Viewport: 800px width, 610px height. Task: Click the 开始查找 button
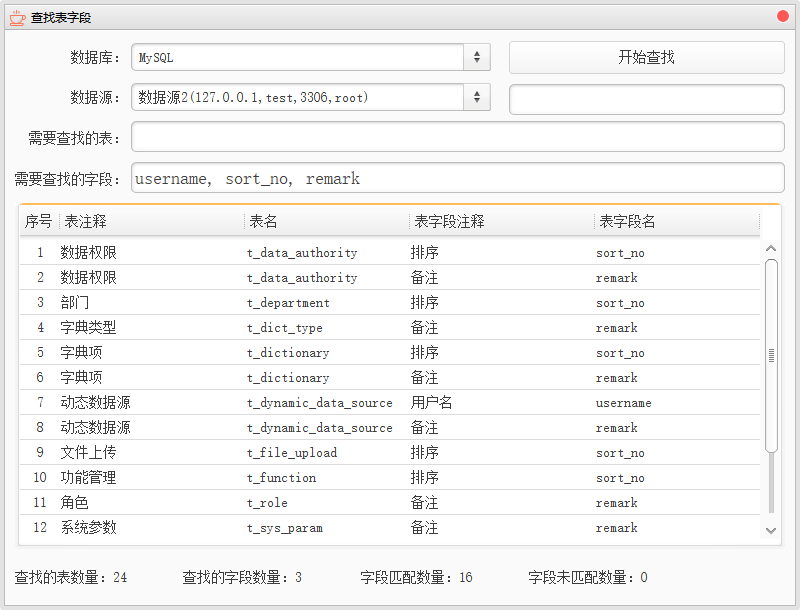point(646,57)
